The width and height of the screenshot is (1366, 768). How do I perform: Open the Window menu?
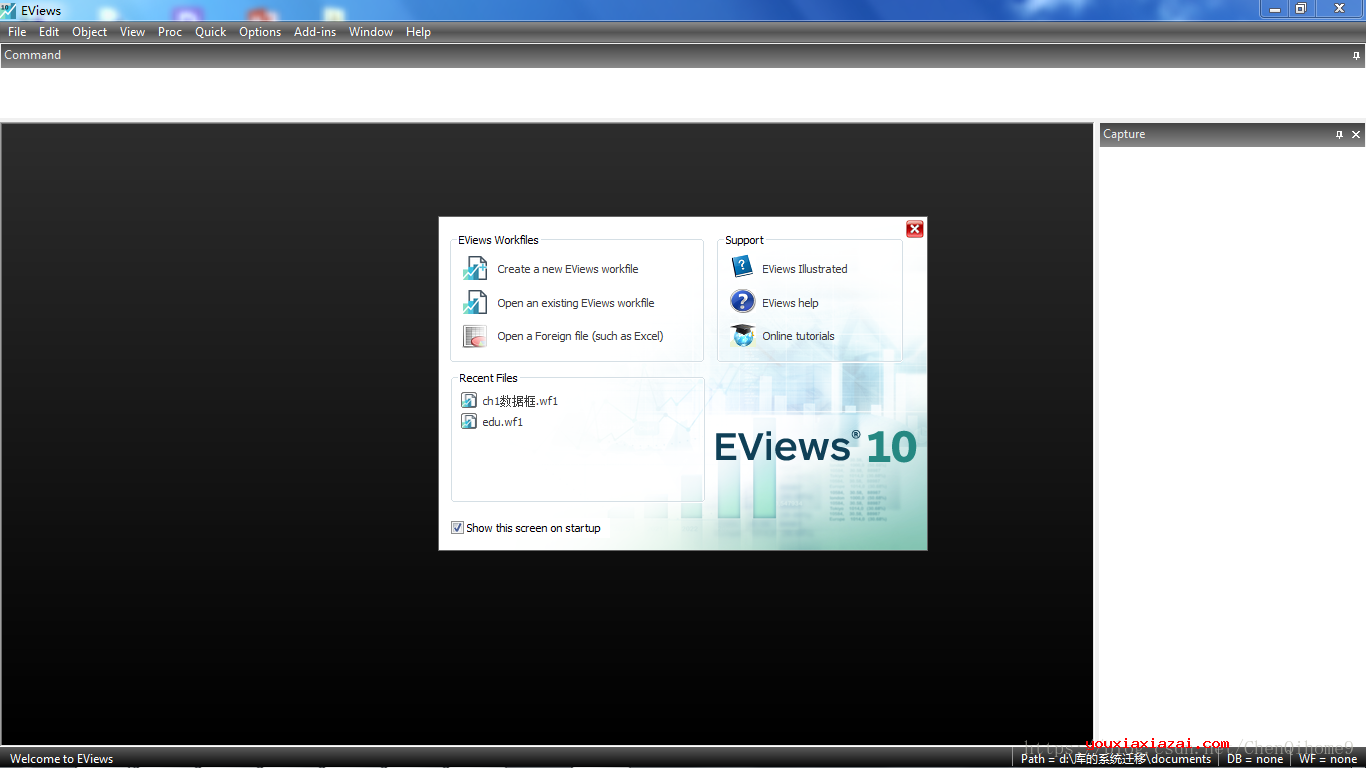click(371, 32)
